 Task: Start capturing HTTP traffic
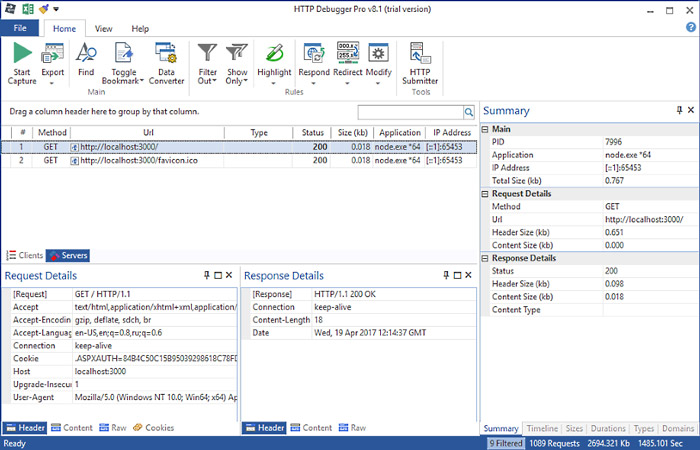[22, 63]
